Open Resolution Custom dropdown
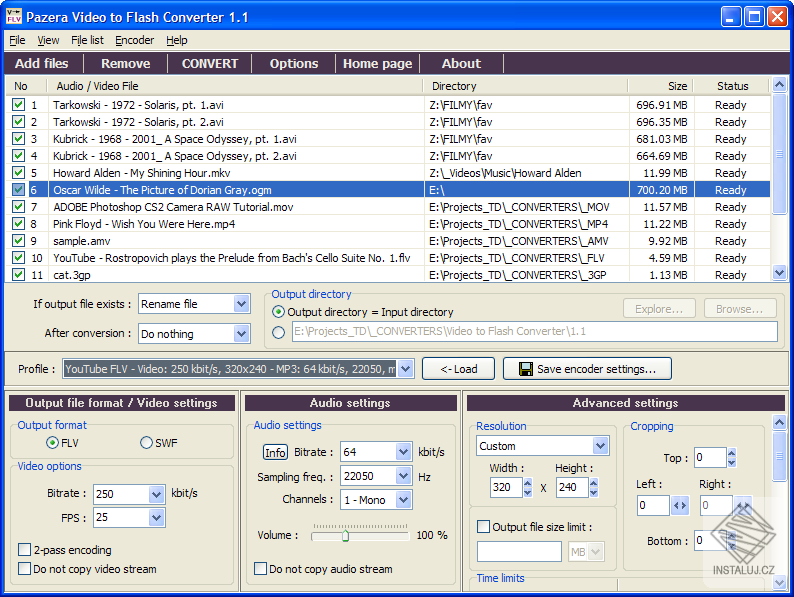The height and width of the screenshot is (597, 794). 600,446
